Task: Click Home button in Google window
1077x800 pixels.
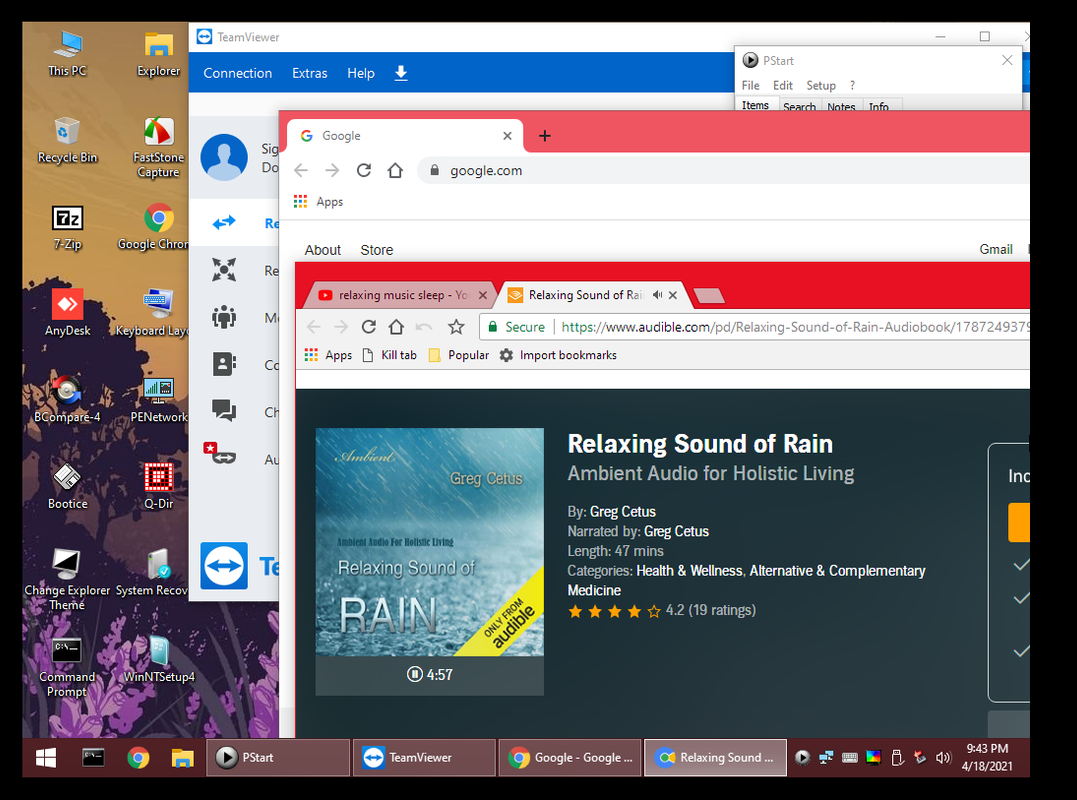Action: [x=395, y=170]
